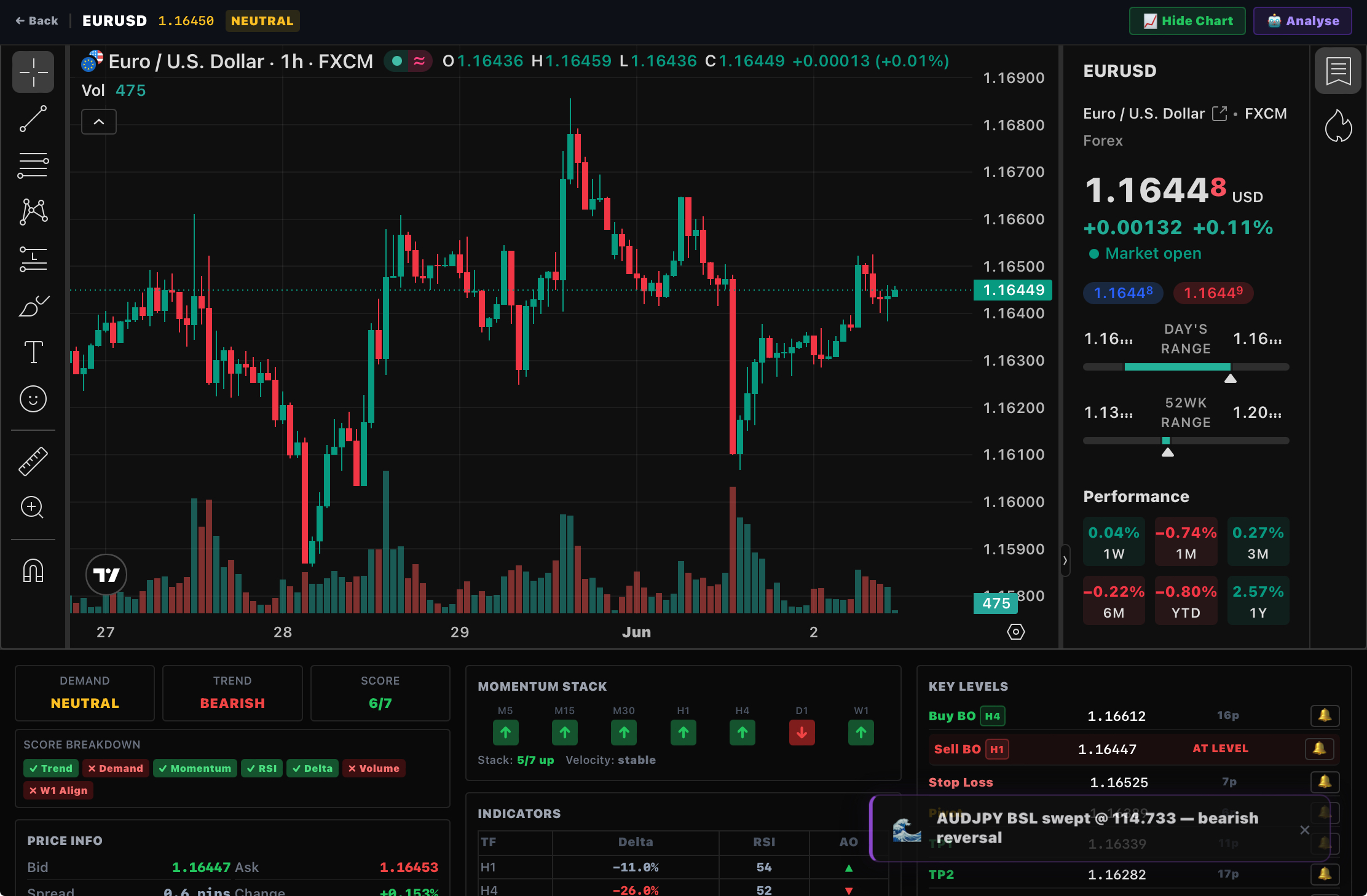Open chart settings gear near price axis
This screenshot has height=896, width=1367.
pyautogui.click(x=1016, y=632)
